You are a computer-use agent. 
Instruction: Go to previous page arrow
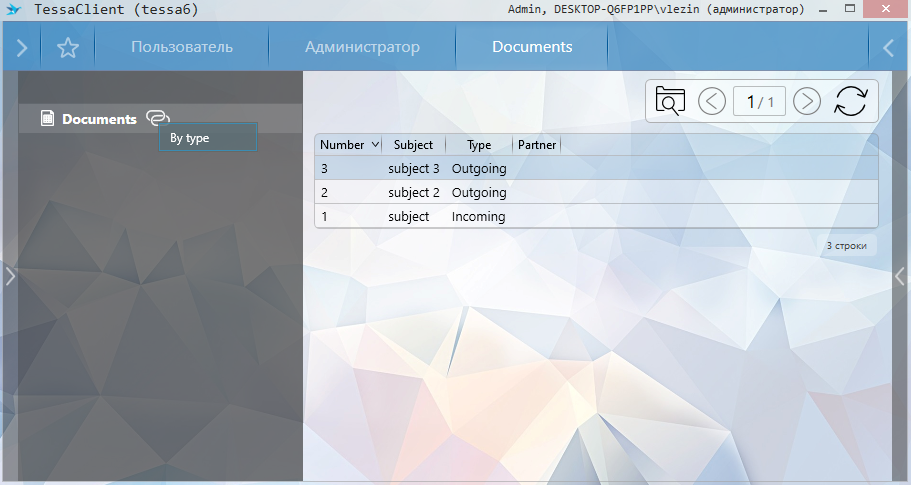click(712, 101)
